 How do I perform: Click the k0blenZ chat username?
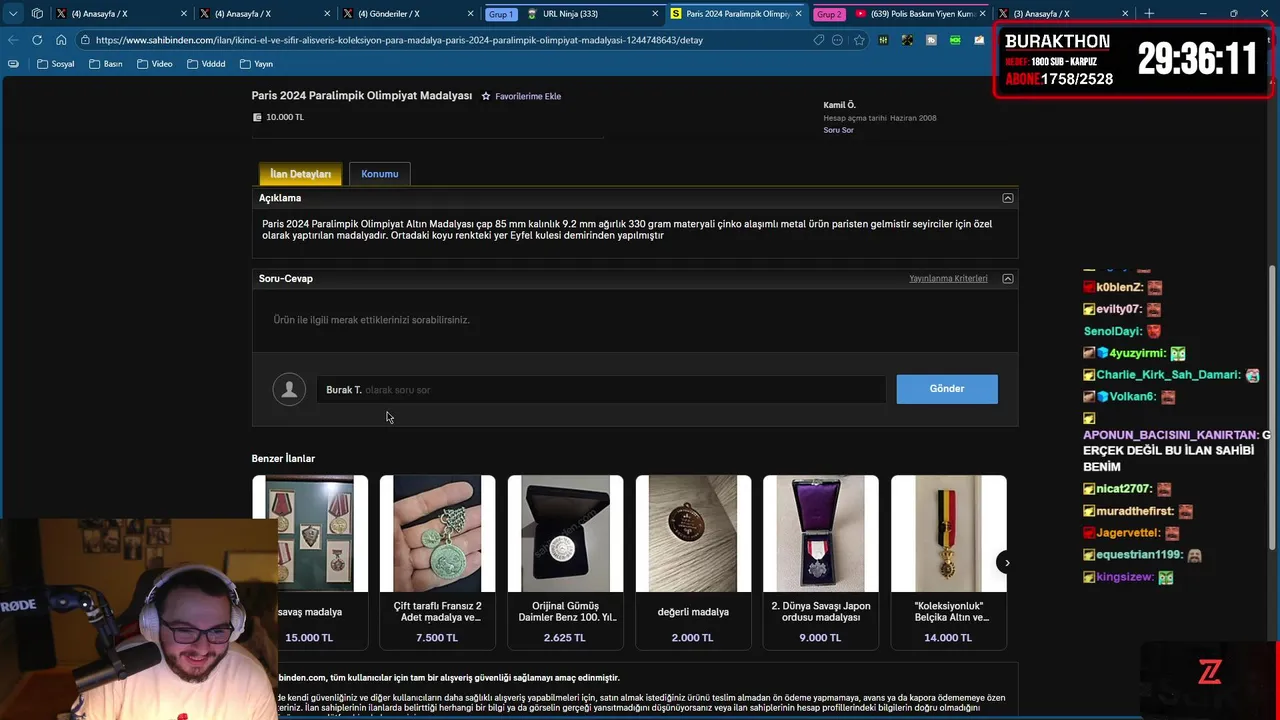point(1119,287)
